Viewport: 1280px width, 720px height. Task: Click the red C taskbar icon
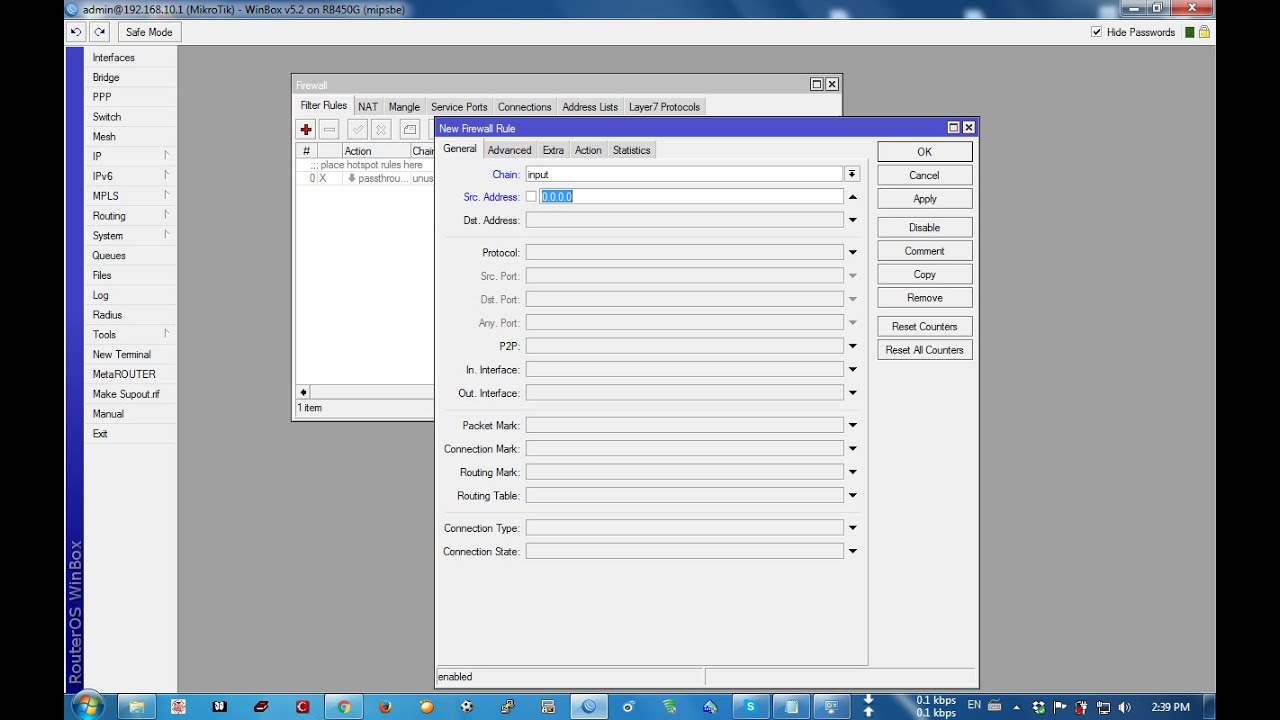[x=302, y=706]
